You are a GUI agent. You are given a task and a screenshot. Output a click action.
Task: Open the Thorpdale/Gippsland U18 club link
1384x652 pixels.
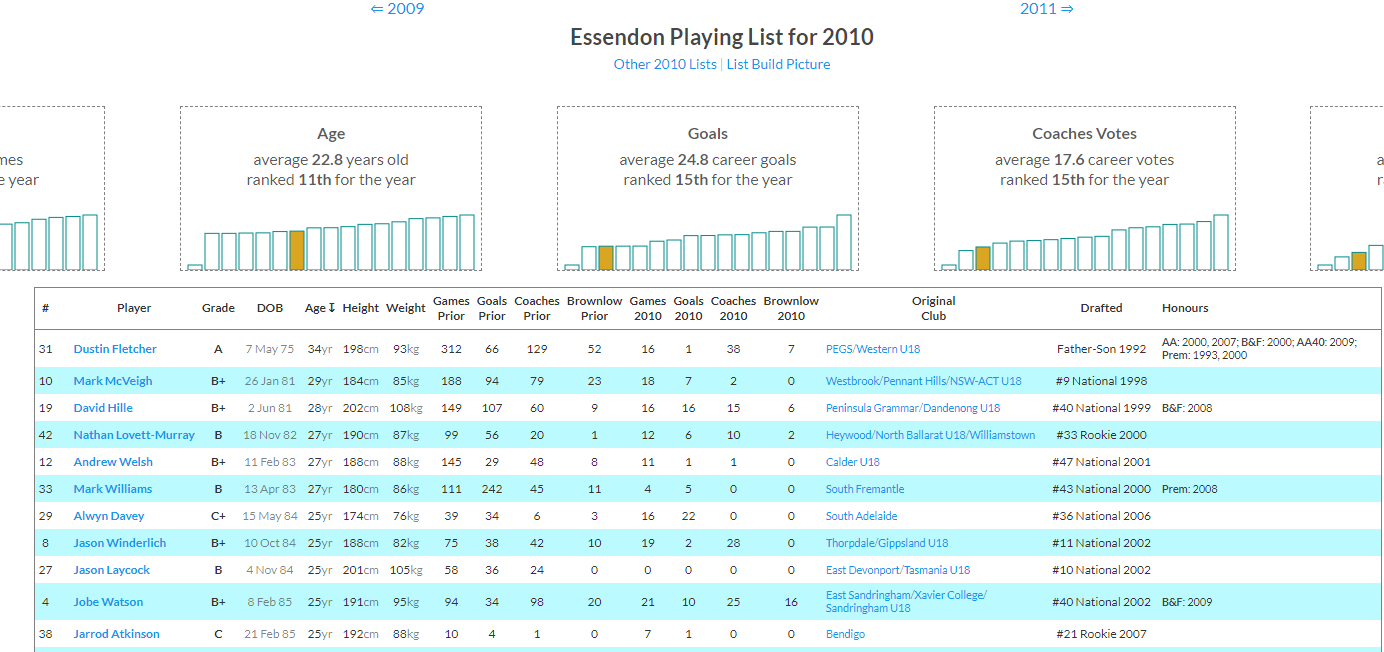point(887,543)
